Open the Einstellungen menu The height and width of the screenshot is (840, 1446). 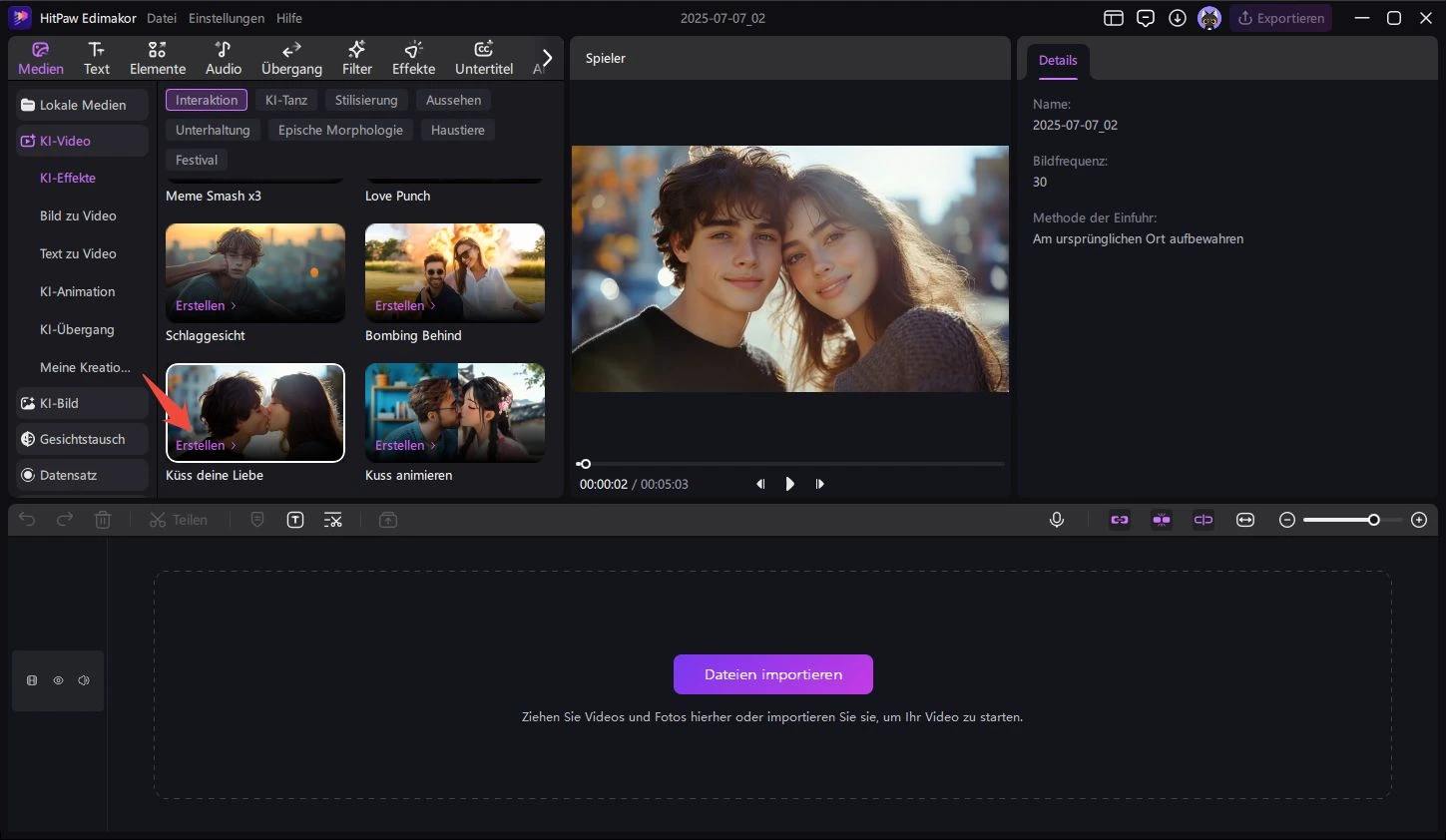pyautogui.click(x=227, y=18)
